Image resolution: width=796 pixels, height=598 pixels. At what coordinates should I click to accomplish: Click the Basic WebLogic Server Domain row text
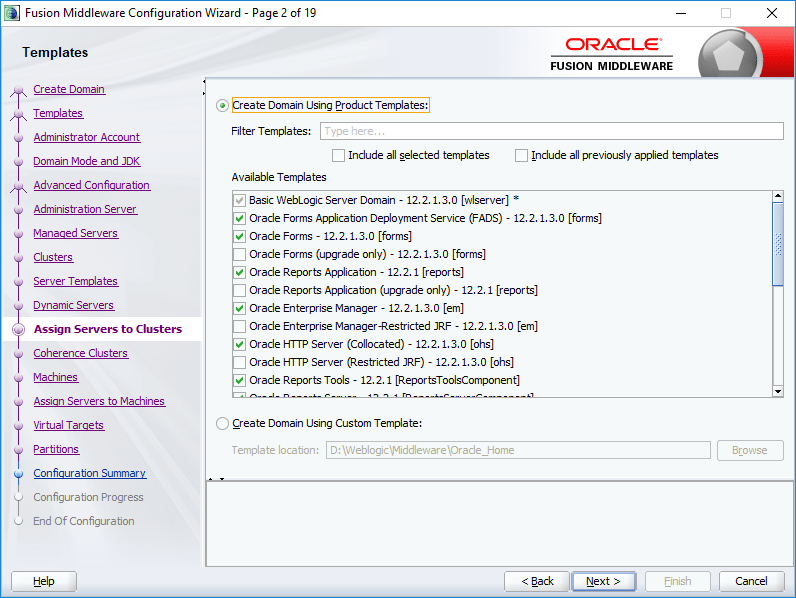pos(384,200)
